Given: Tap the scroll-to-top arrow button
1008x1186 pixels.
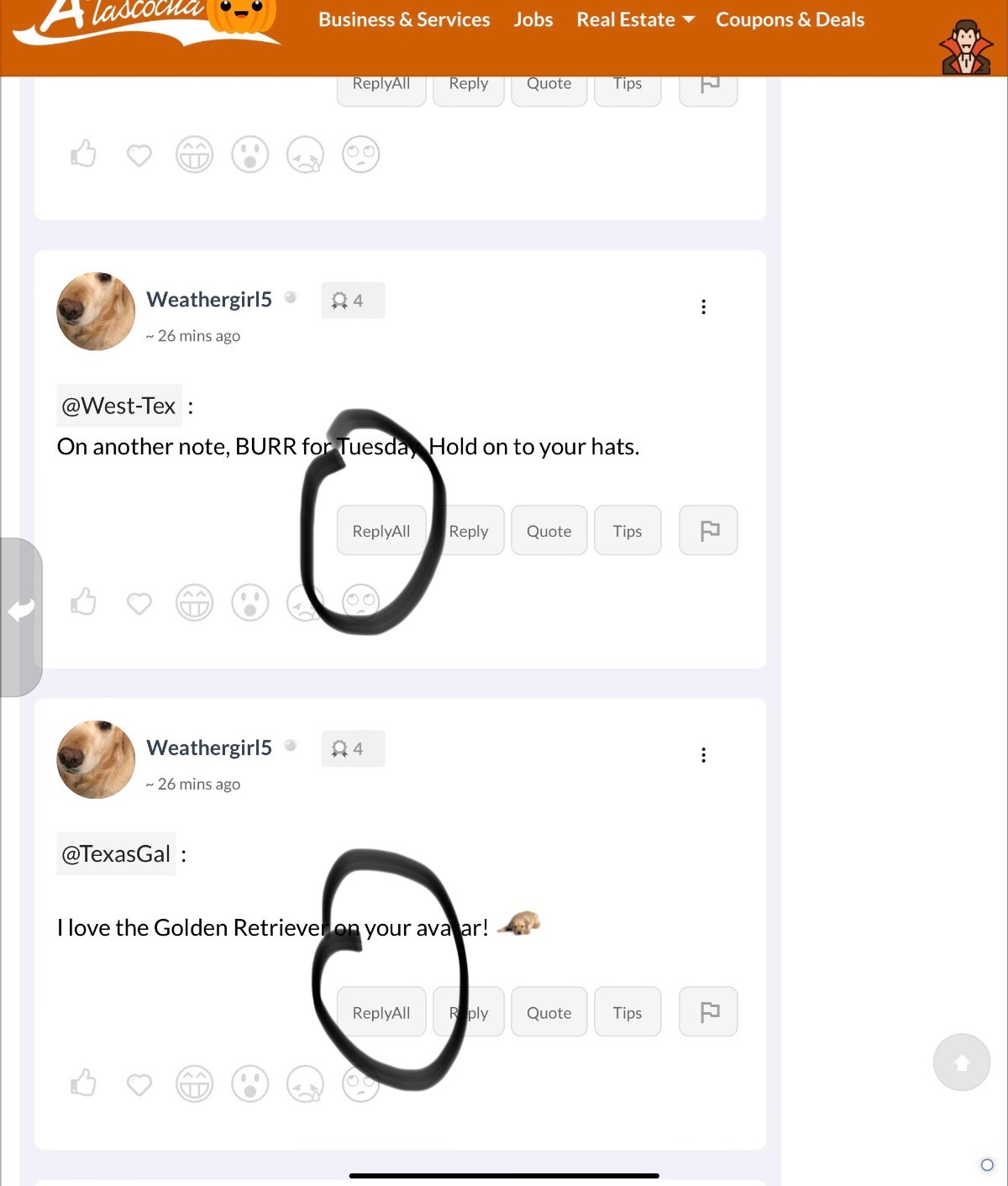Looking at the screenshot, I should pos(962,1063).
